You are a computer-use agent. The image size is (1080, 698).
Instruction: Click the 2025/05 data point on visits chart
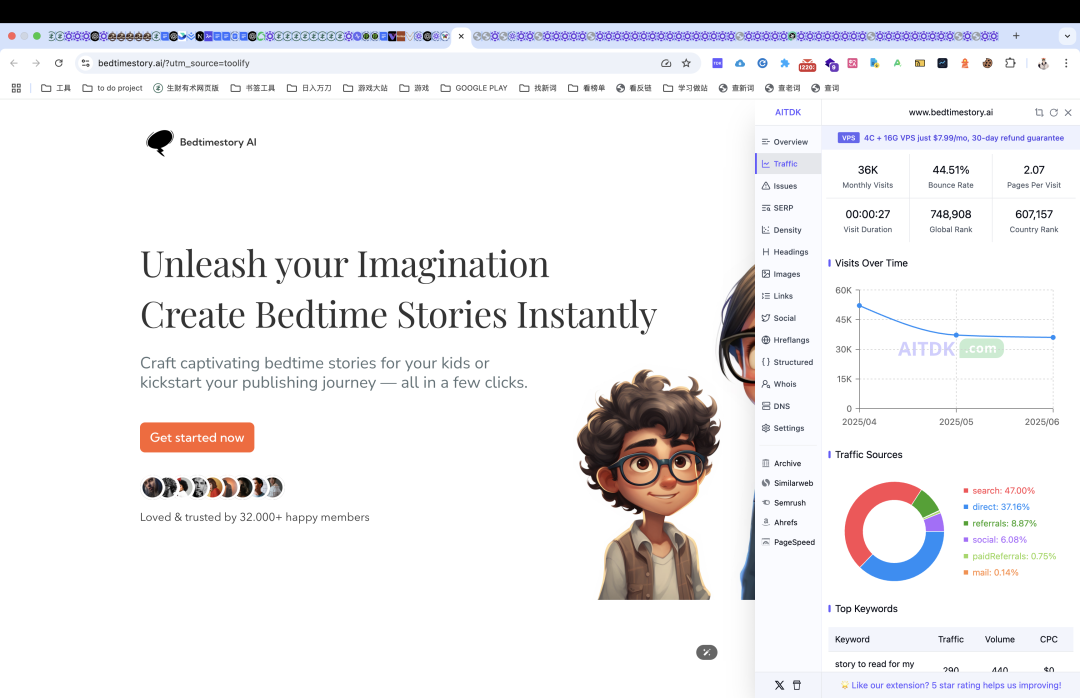[956, 336]
